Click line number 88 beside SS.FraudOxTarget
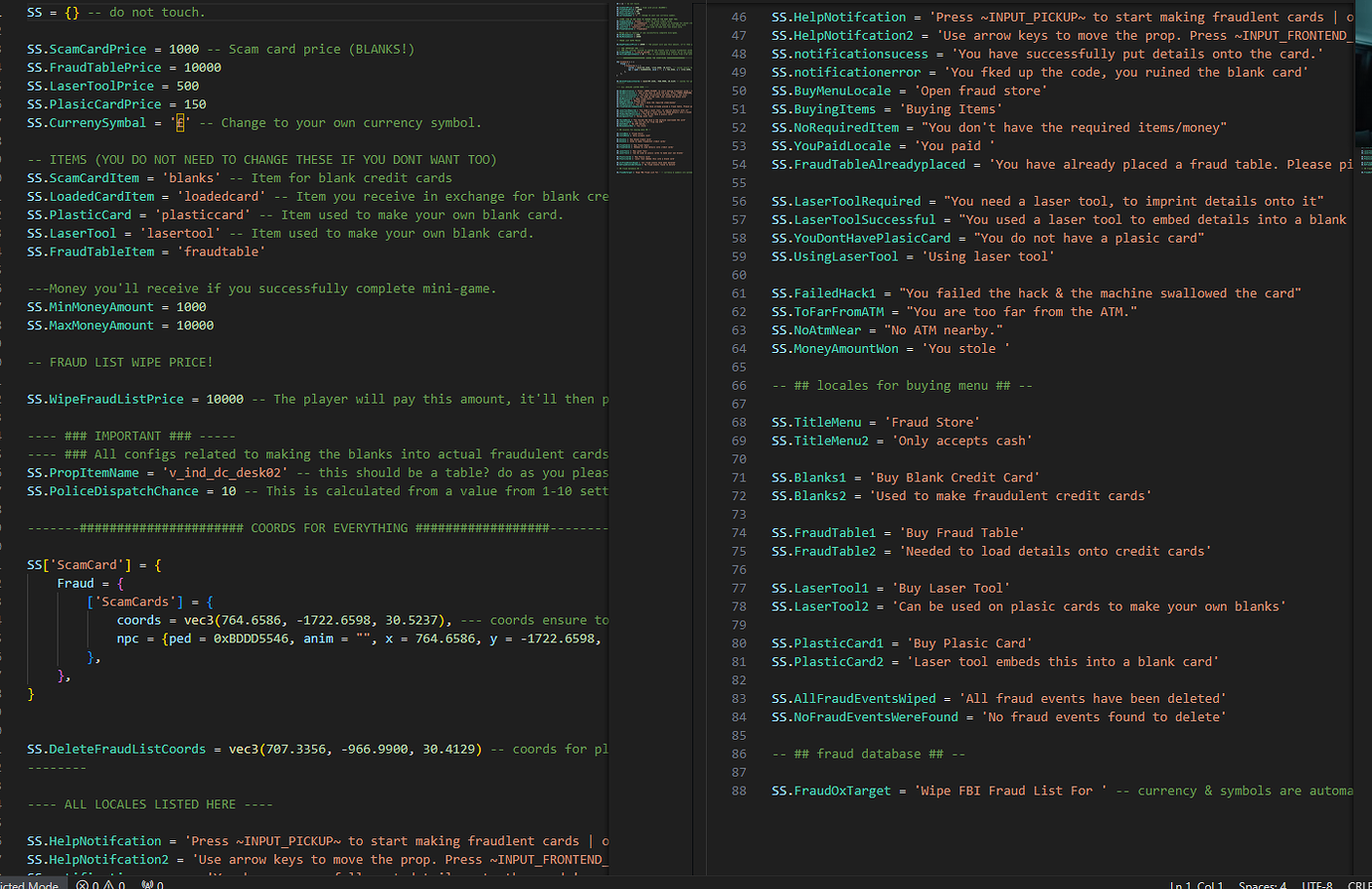The height and width of the screenshot is (889, 1372). (739, 791)
